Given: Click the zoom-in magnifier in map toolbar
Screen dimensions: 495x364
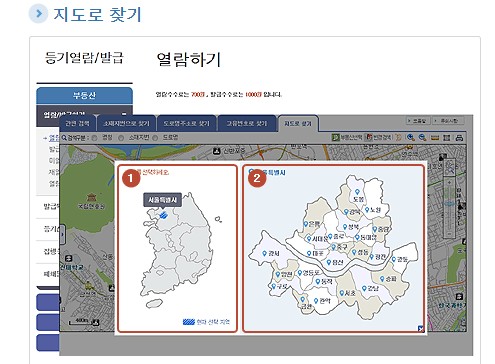Looking at the screenshot, I should point(411,137).
